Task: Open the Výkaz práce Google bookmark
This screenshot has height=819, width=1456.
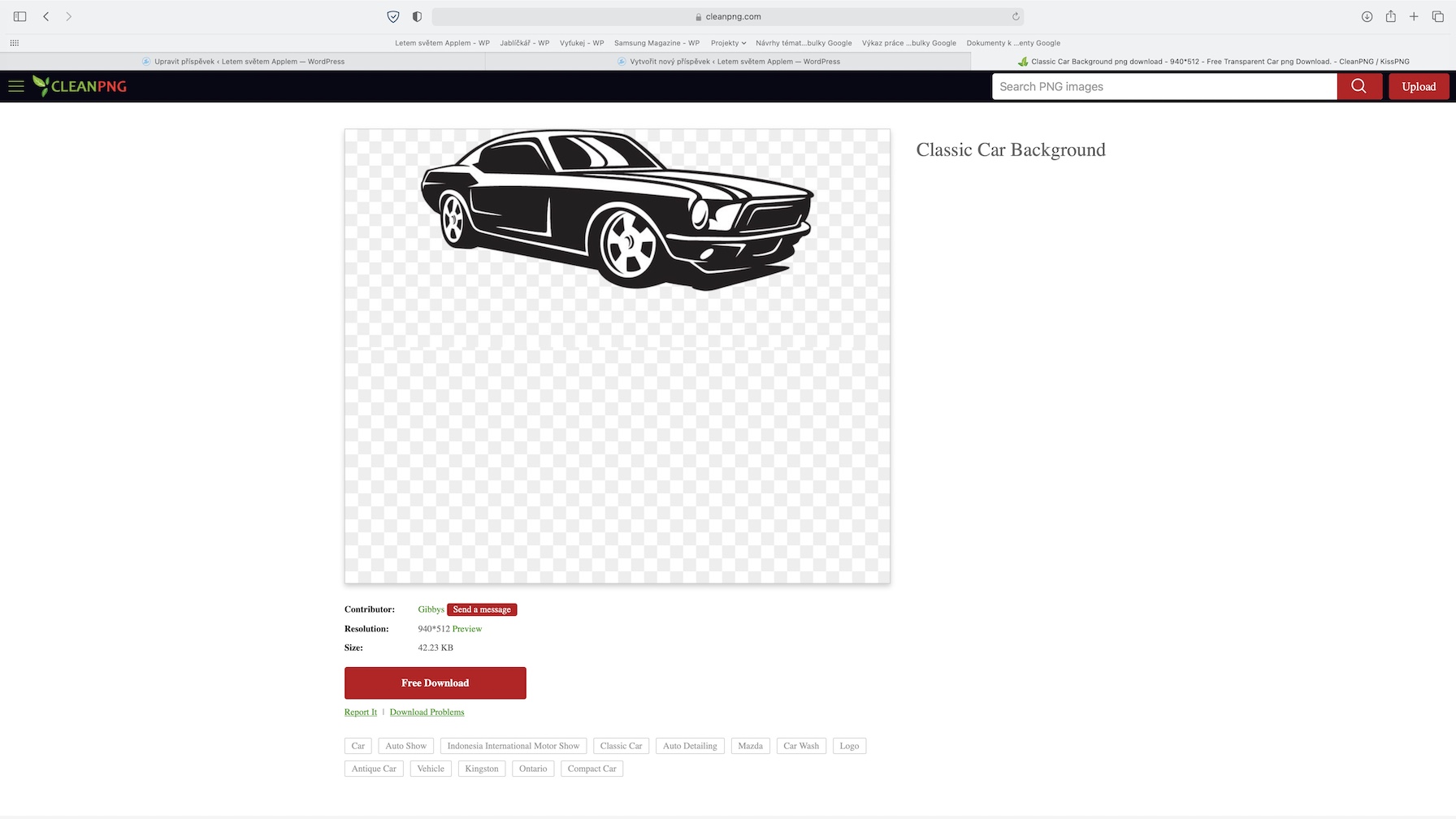Action: point(909,43)
